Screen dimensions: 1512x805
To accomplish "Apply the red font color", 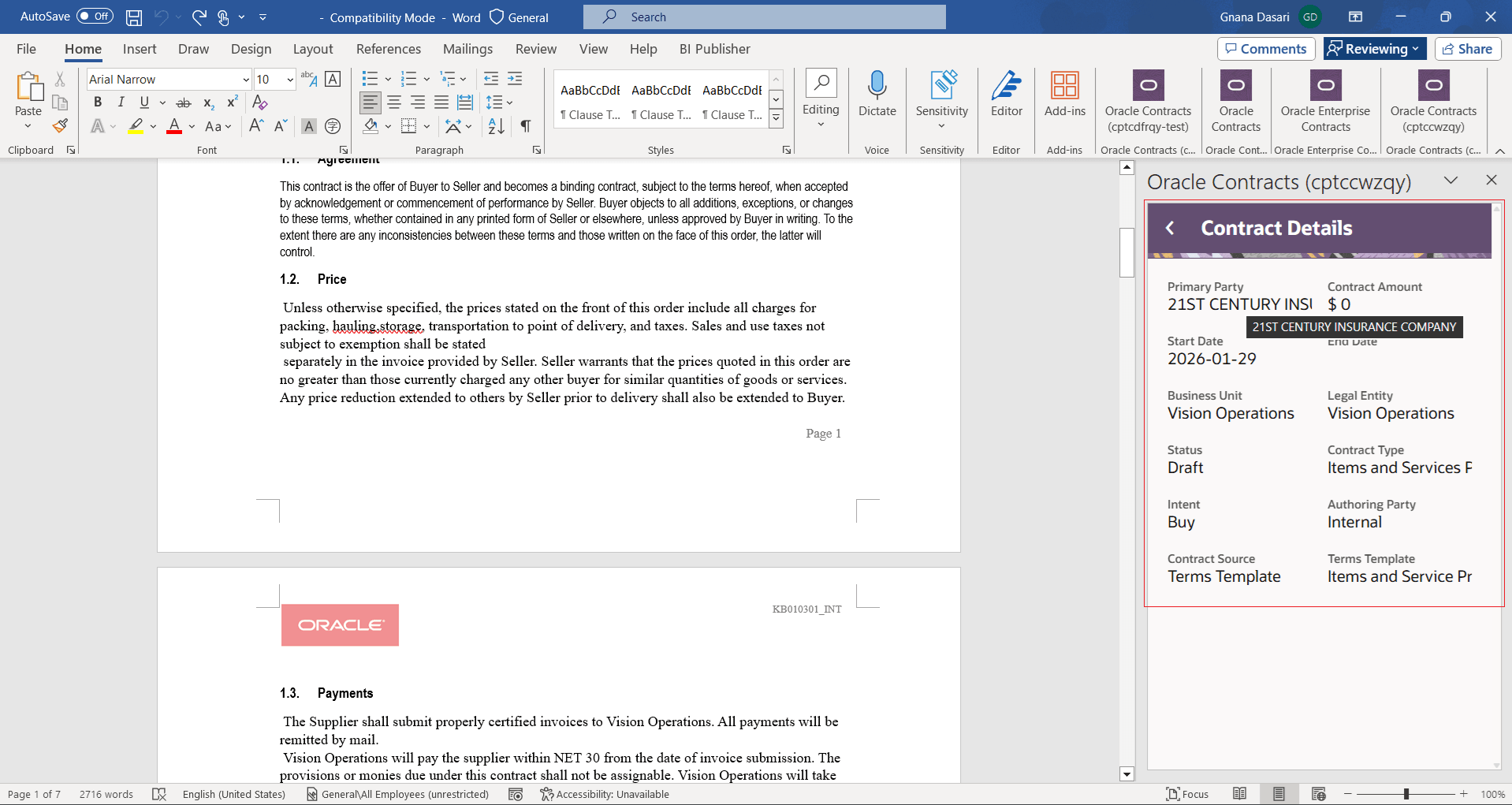I will pyautogui.click(x=174, y=126).
